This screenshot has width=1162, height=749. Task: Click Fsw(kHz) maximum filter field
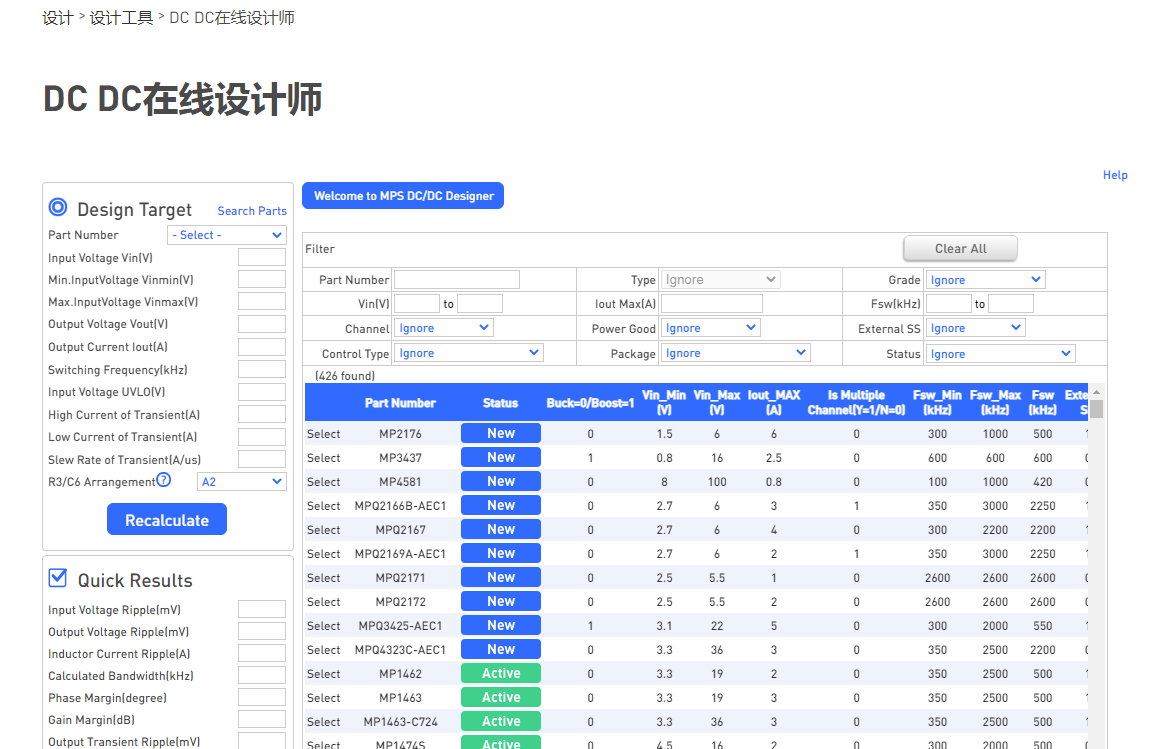click(x=1011, y=304)
